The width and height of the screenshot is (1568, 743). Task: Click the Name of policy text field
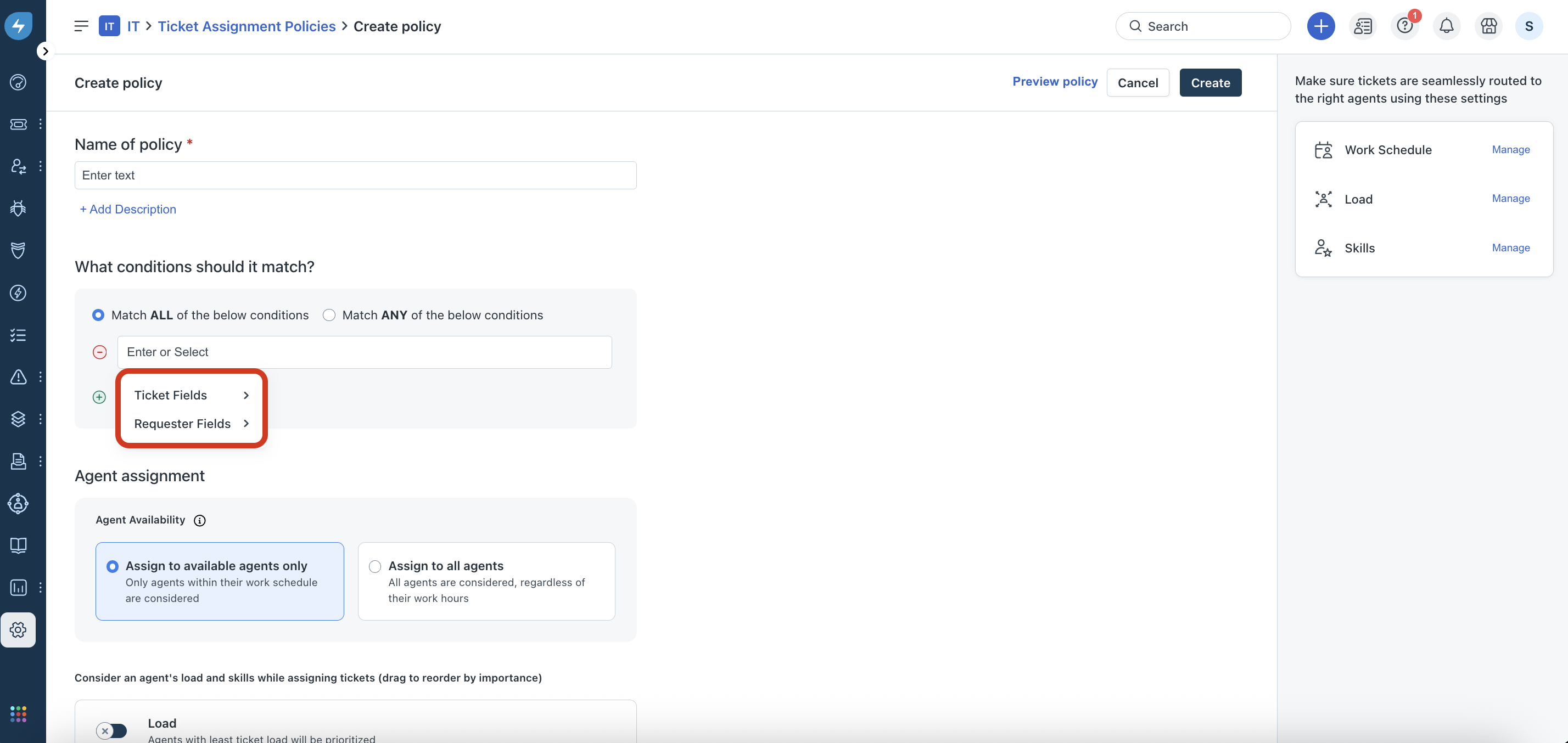point(355,175)
